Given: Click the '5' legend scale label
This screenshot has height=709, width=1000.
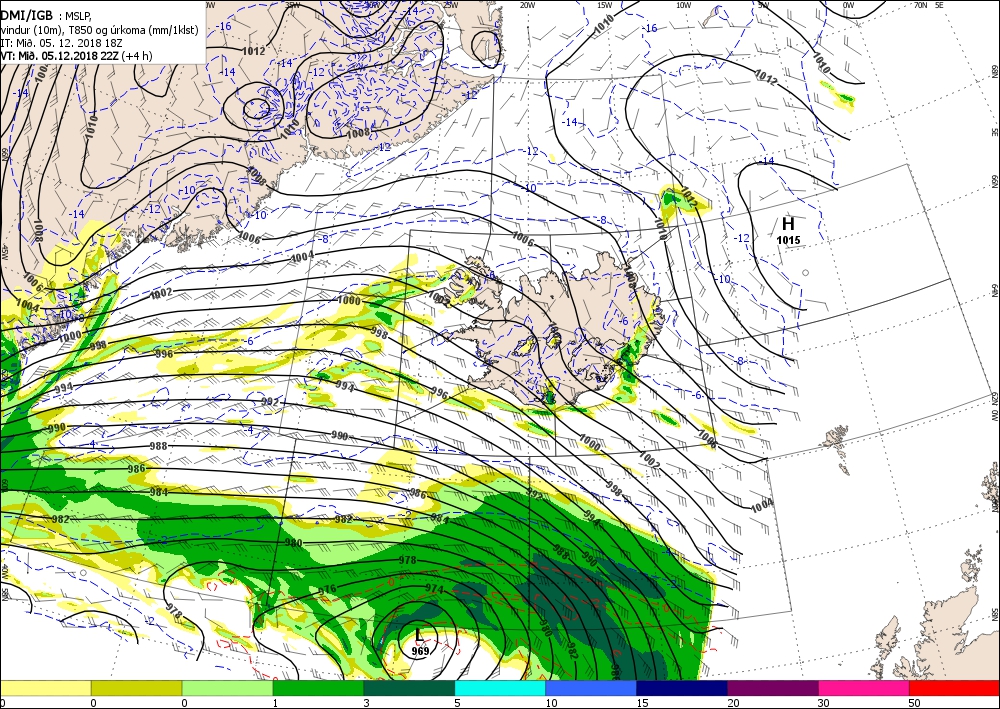Looking at the screenshot, I should coord(458,703).
